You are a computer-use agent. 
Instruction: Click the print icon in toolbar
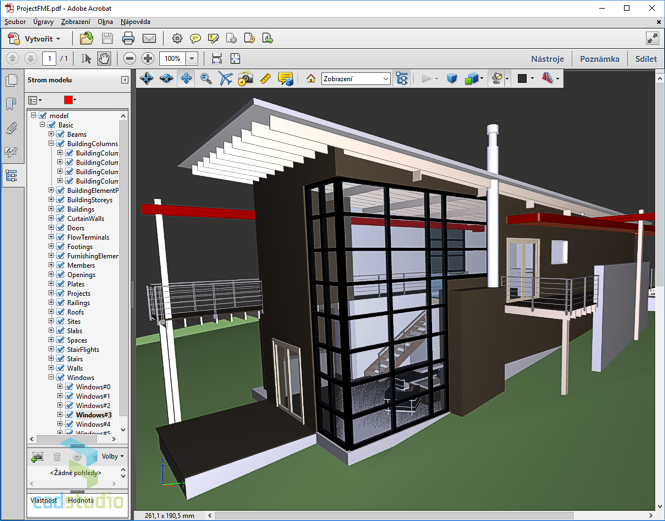(x=128, y=38)
